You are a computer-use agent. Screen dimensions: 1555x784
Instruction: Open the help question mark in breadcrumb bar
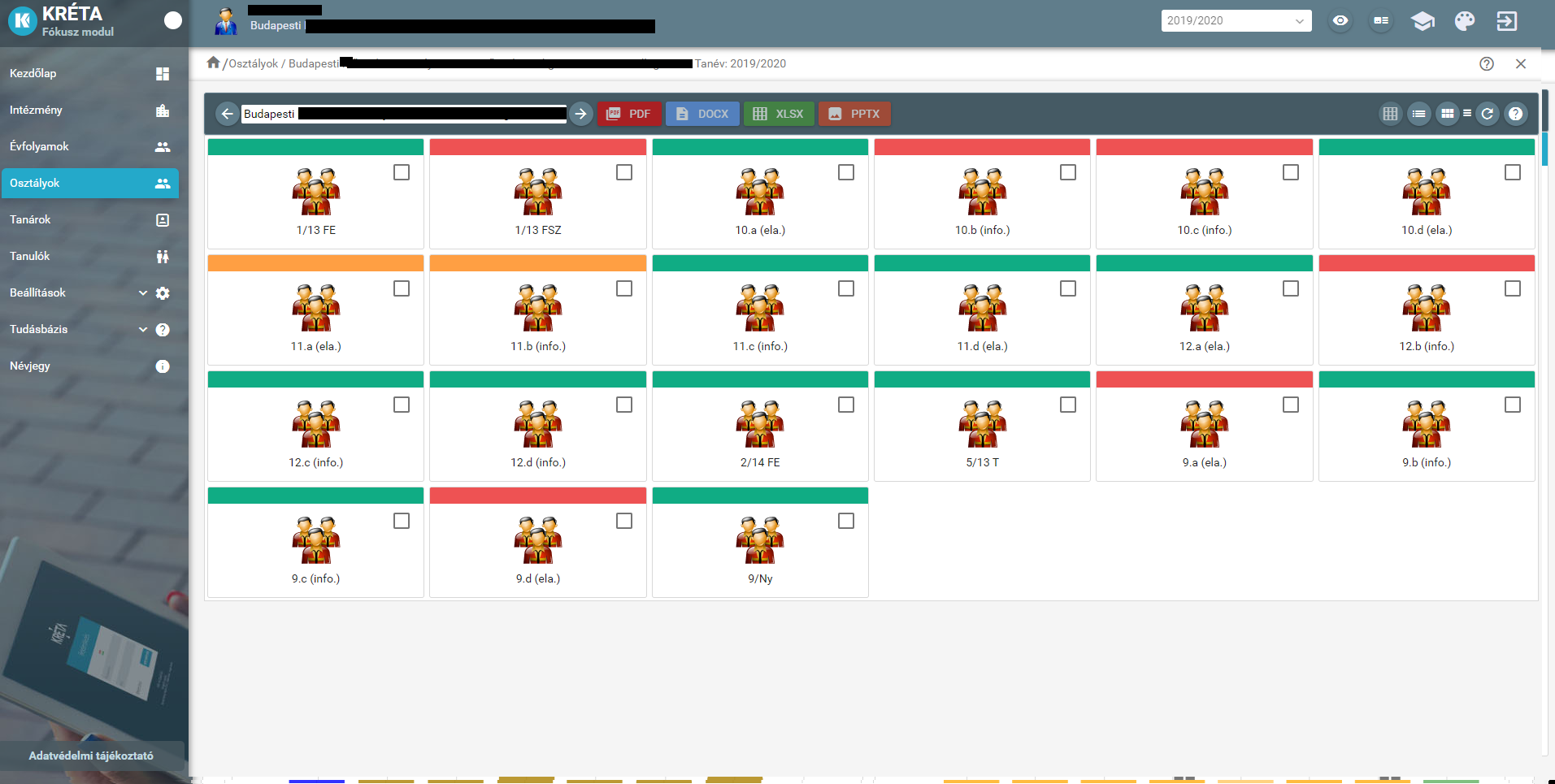click(1487, 63)
